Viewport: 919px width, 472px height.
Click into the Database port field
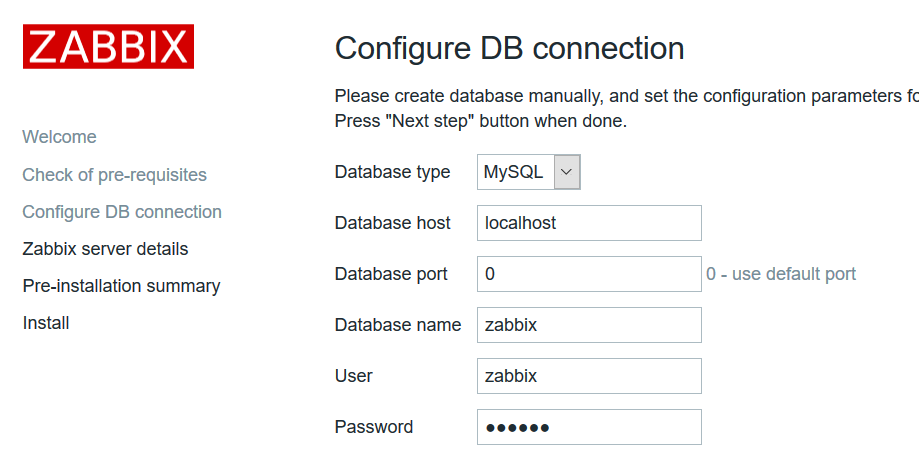[x=589, y=274]
